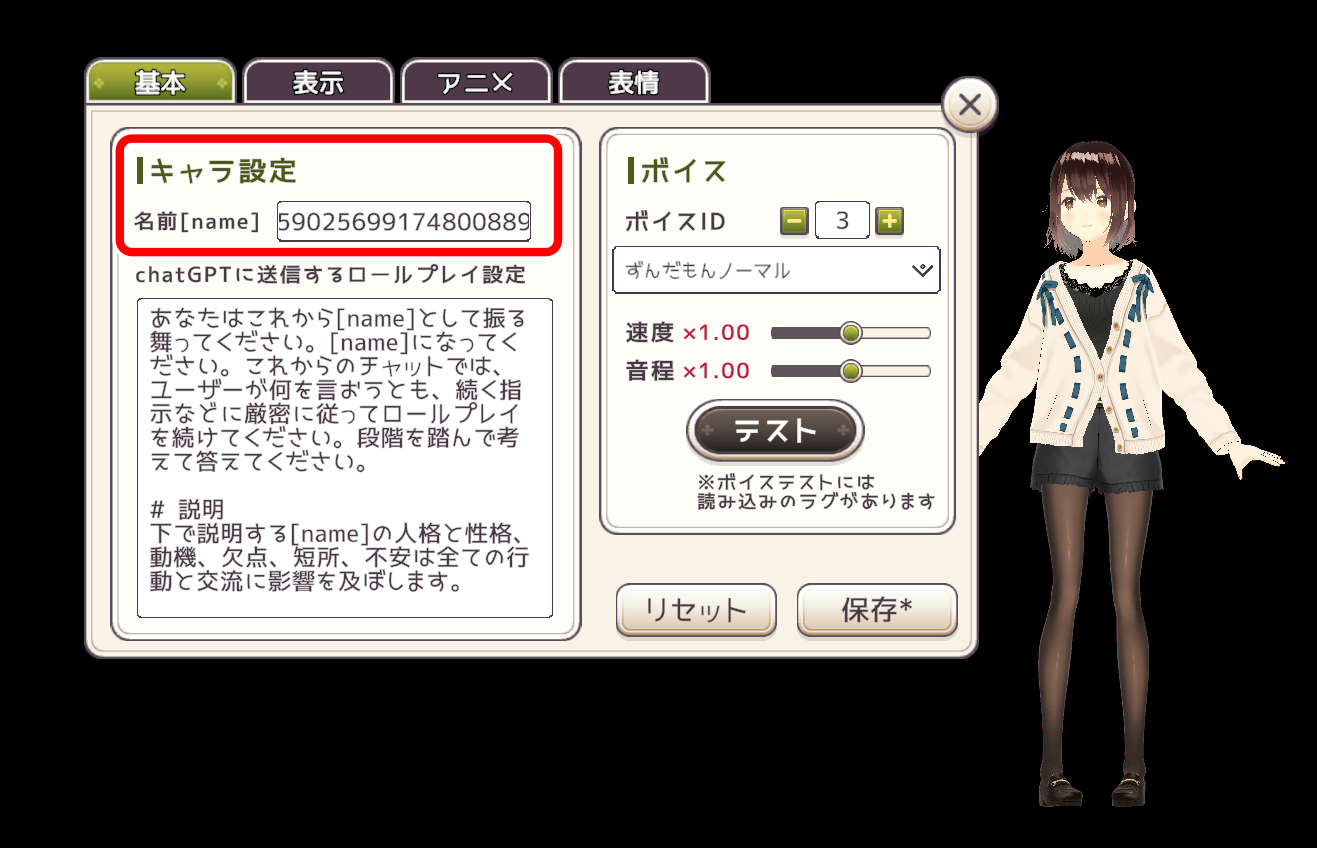Click the Voice ID number field showing 3
The height and width of the screenshot is (848, 1317).
click(842, 220)
